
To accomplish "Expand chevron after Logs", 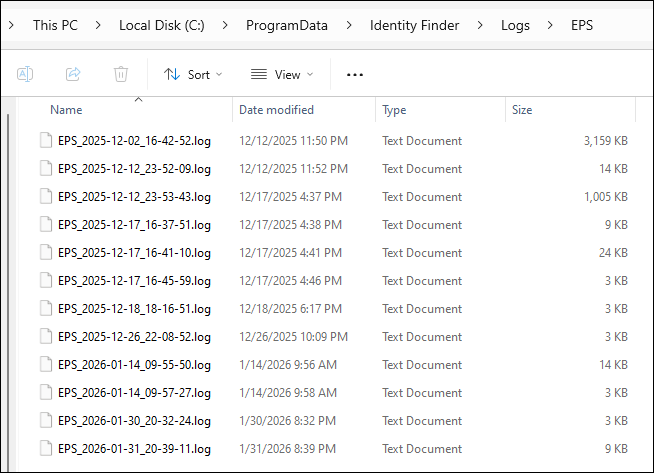I will click(550, 25).
